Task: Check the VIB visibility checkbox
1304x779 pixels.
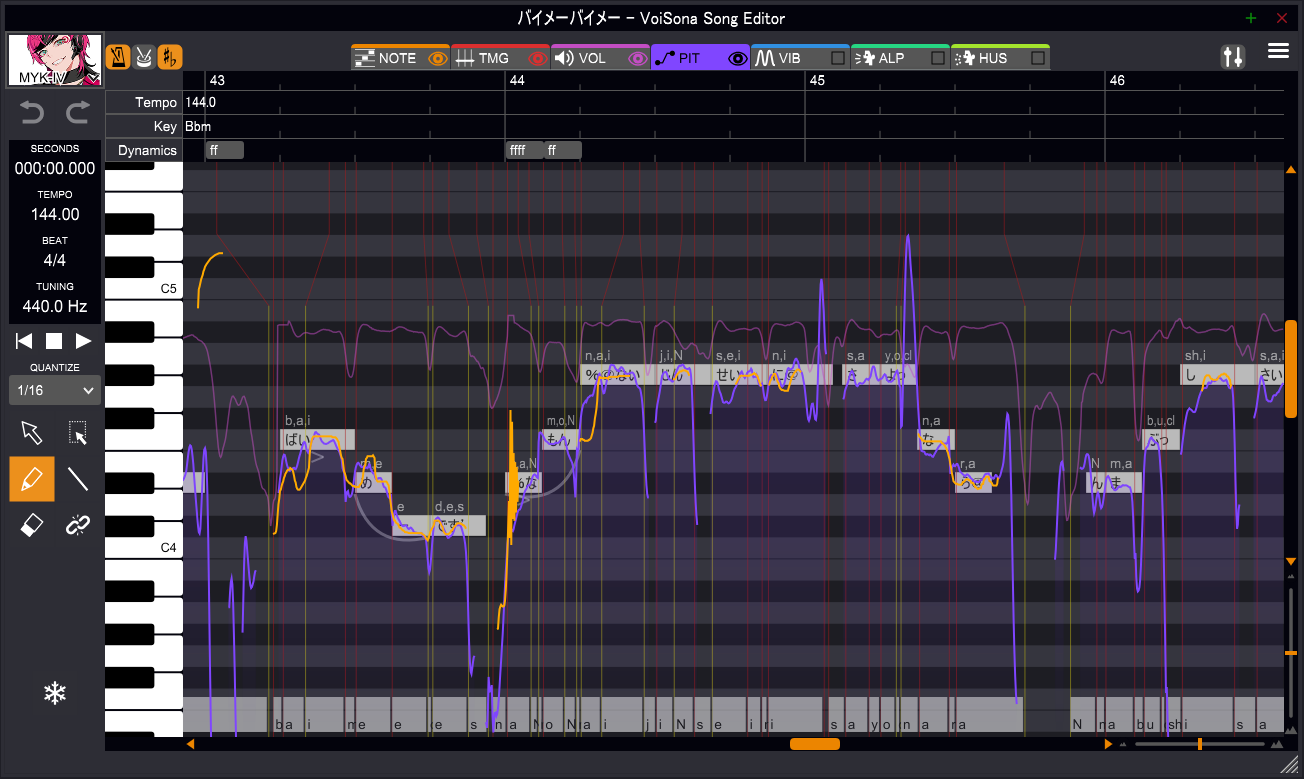Action: (838, 58)
